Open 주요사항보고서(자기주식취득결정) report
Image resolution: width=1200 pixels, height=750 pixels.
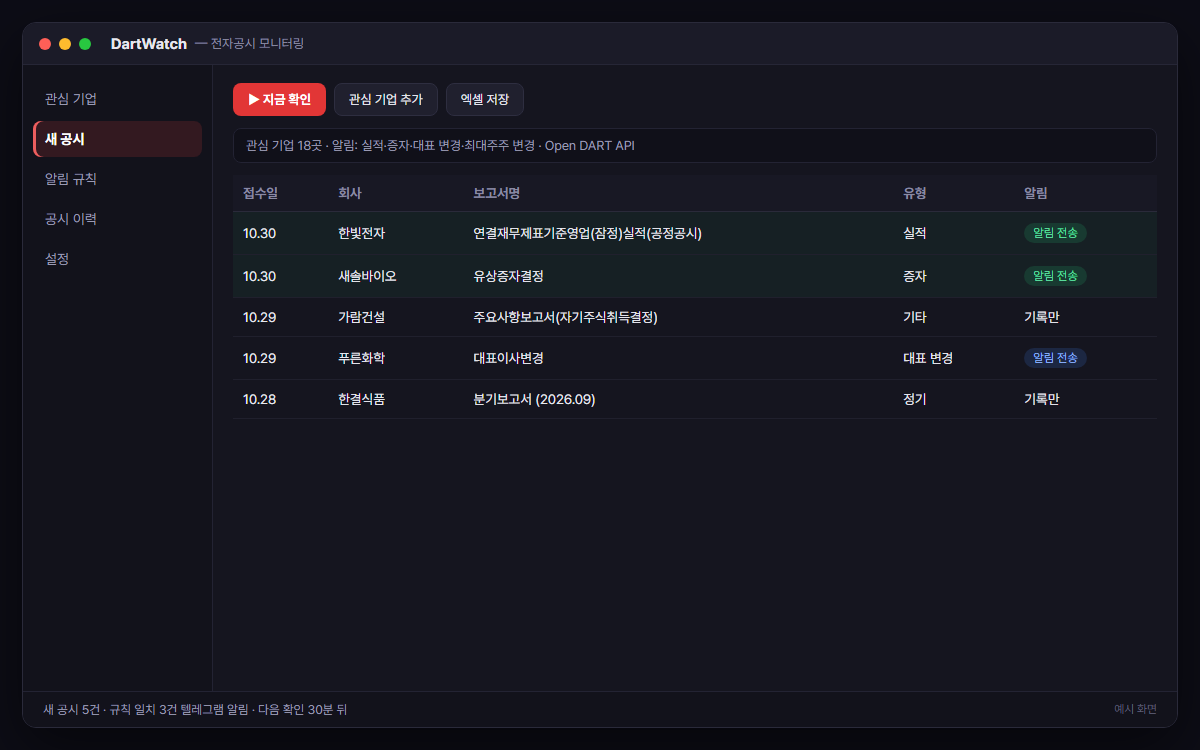pos(565,317)
